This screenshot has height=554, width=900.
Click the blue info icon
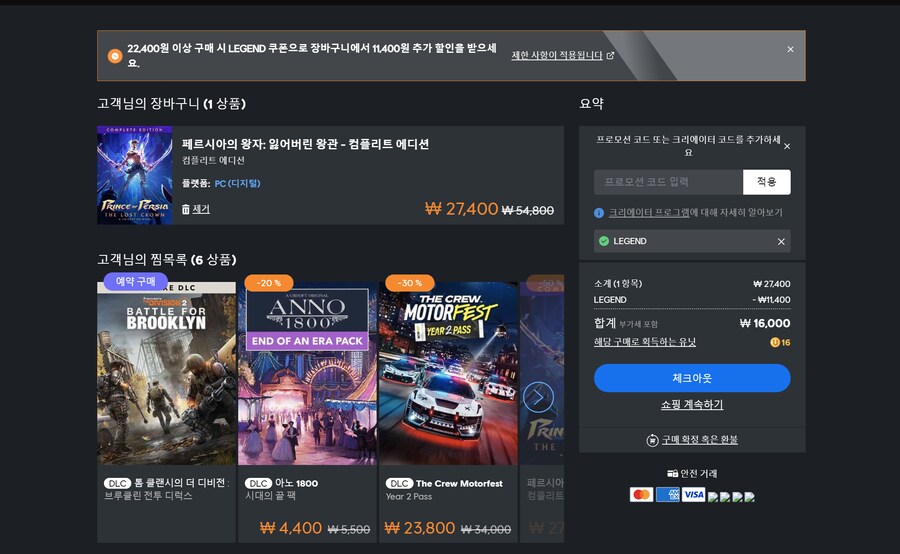(x=599, y=213)
